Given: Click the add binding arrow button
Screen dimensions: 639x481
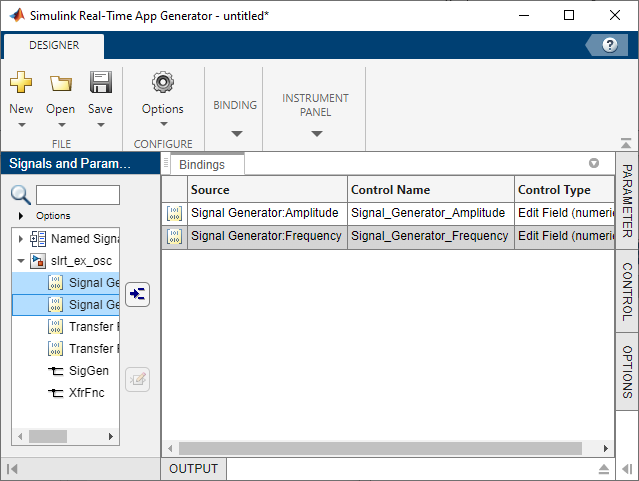Looking at the screenshot, I should [138, 294].
